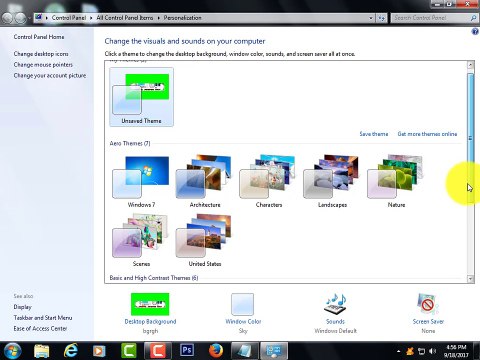This screenshot has width=480, height=360.
Task: Click the Save theme link
Action: click(x=374, y=134)
